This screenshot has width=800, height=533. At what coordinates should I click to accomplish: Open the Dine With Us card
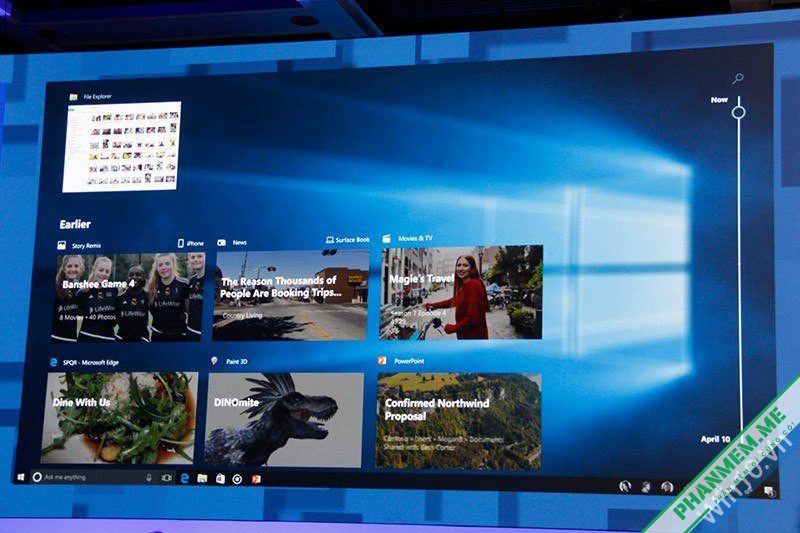coord(119,418)
